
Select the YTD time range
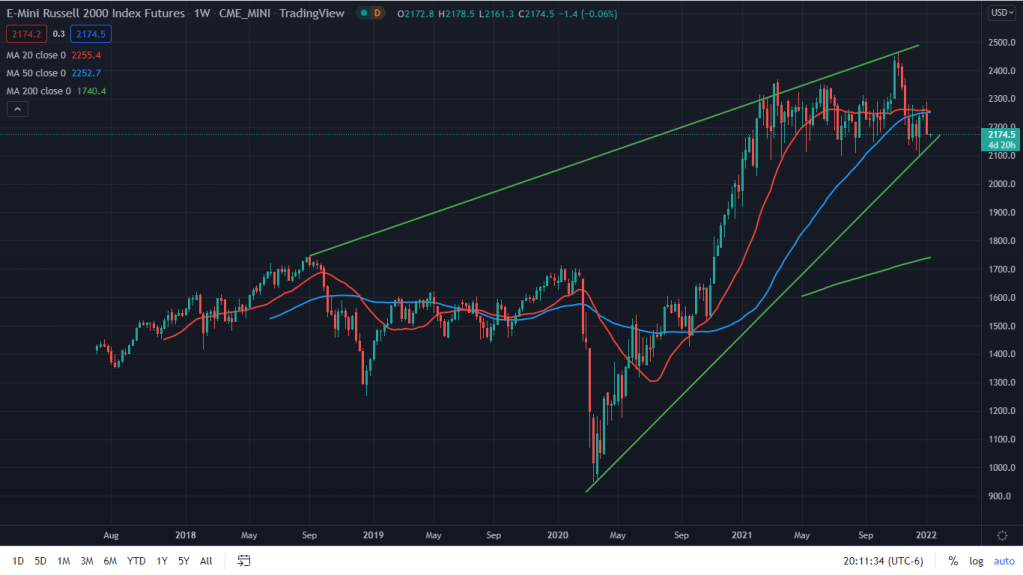pos(136,561)
